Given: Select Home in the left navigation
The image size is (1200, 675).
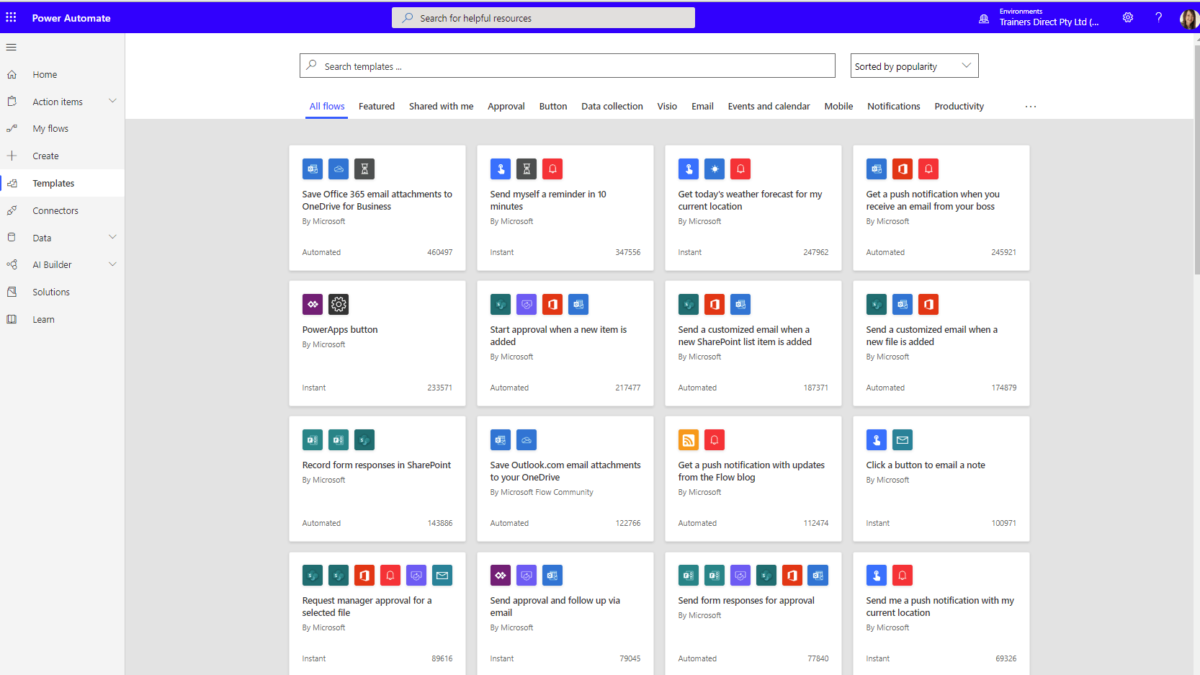Looking at the screenshot, I should (x=44, y=74).
